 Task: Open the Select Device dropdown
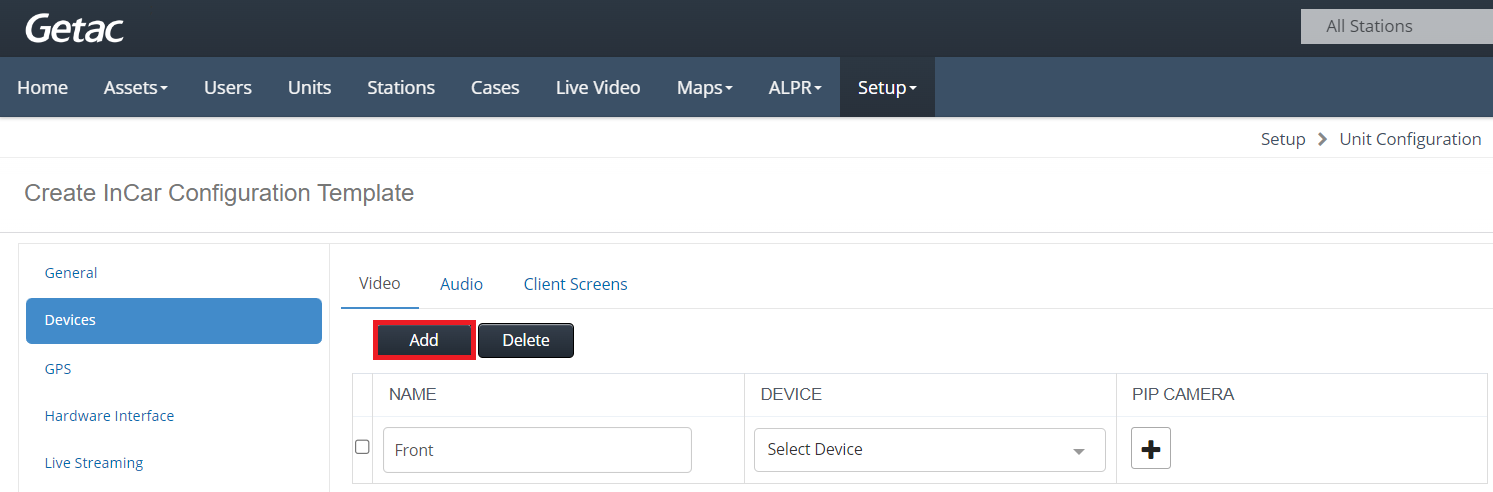click(x=930, y=449)
